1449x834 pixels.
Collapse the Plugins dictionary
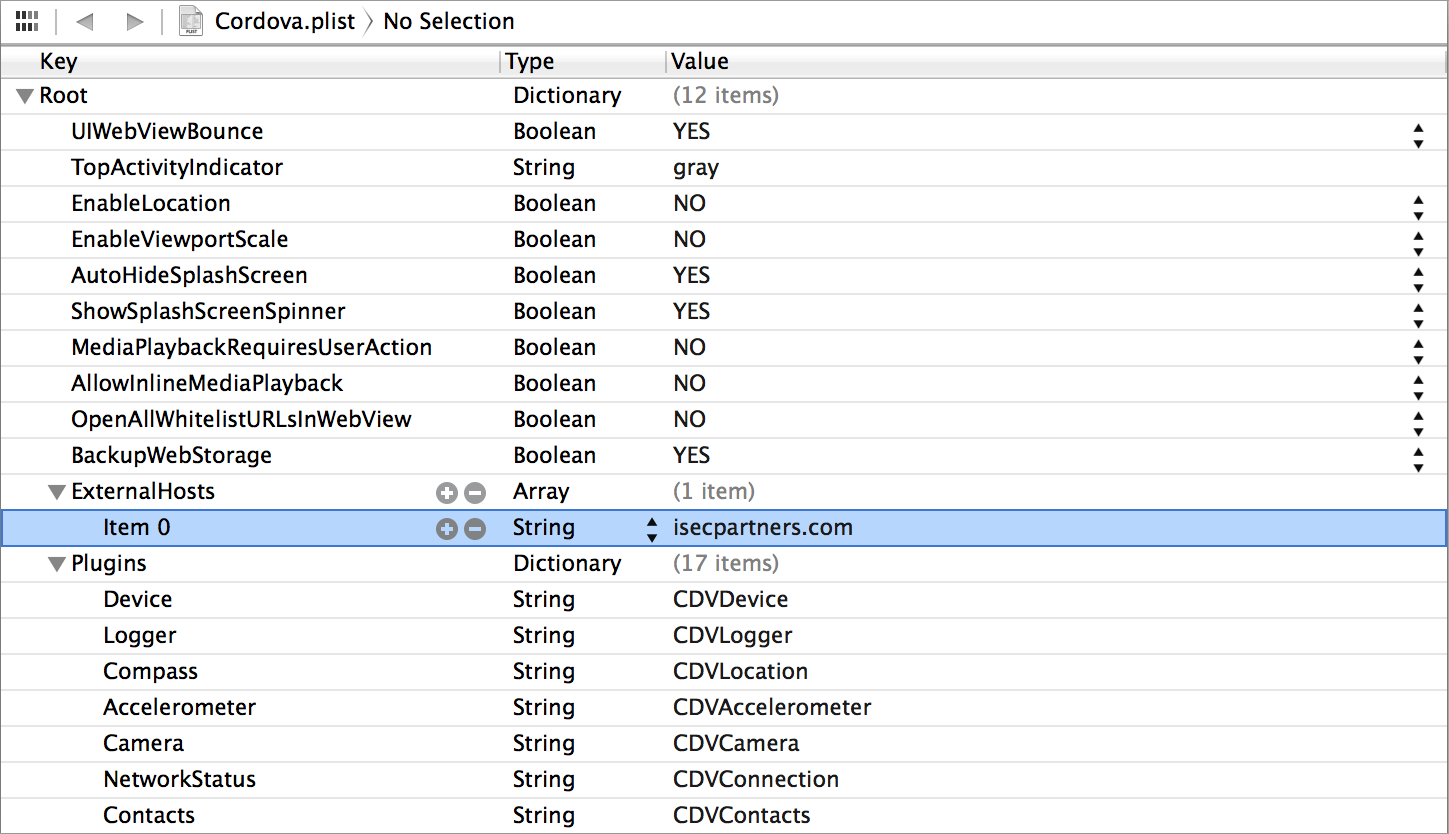click(x=57, y=564)
